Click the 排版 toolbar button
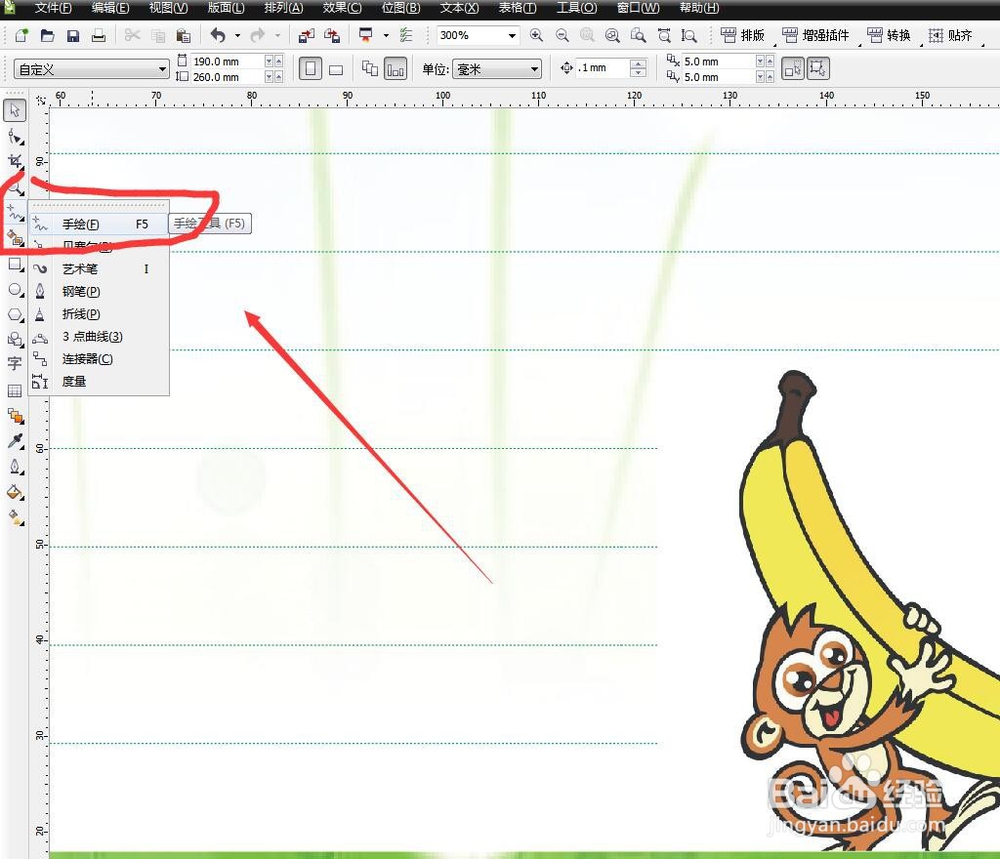 tap(743, 35)
